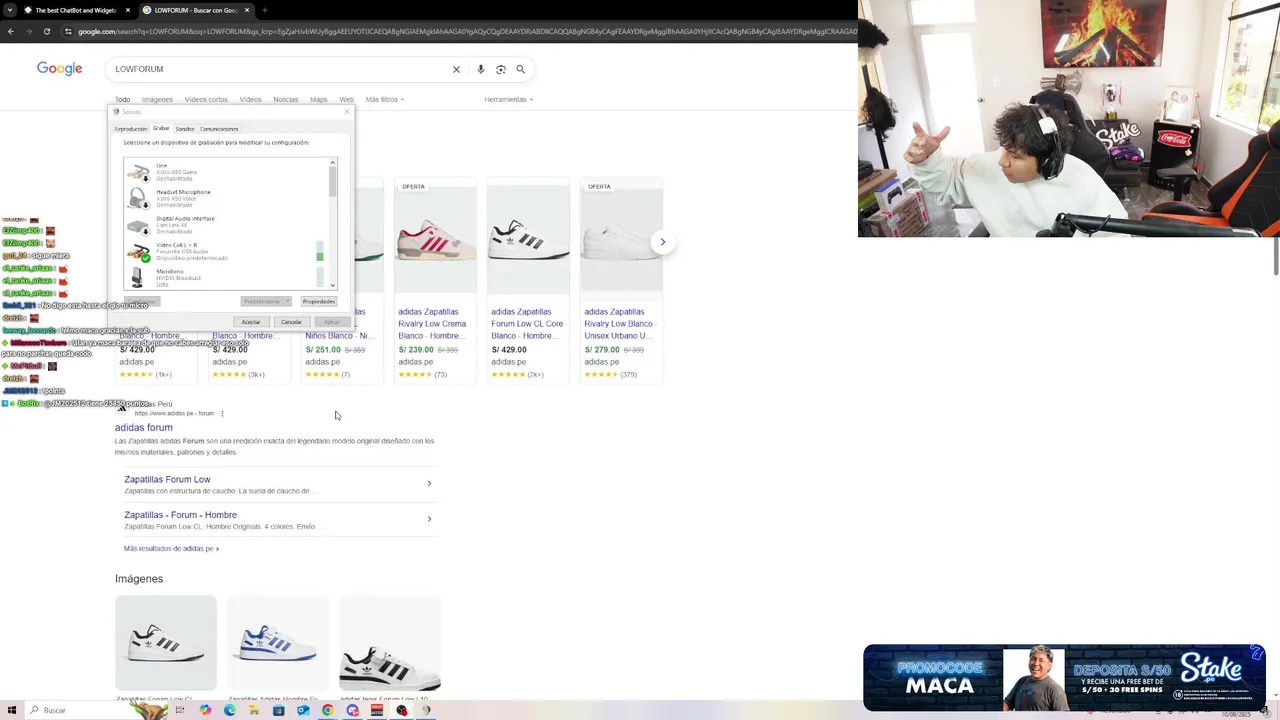Expand the Más filtros dropdown
This screenshot has height=720, width=1280.
click(384, 99)
